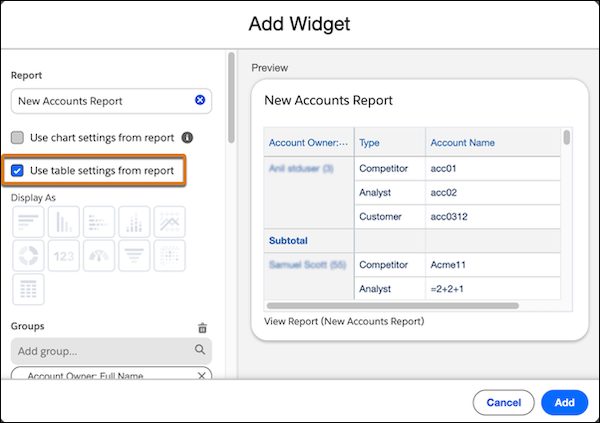Select the metric 123 display icon
This screenshot has width=600, height=423.
tap(64, 256)
